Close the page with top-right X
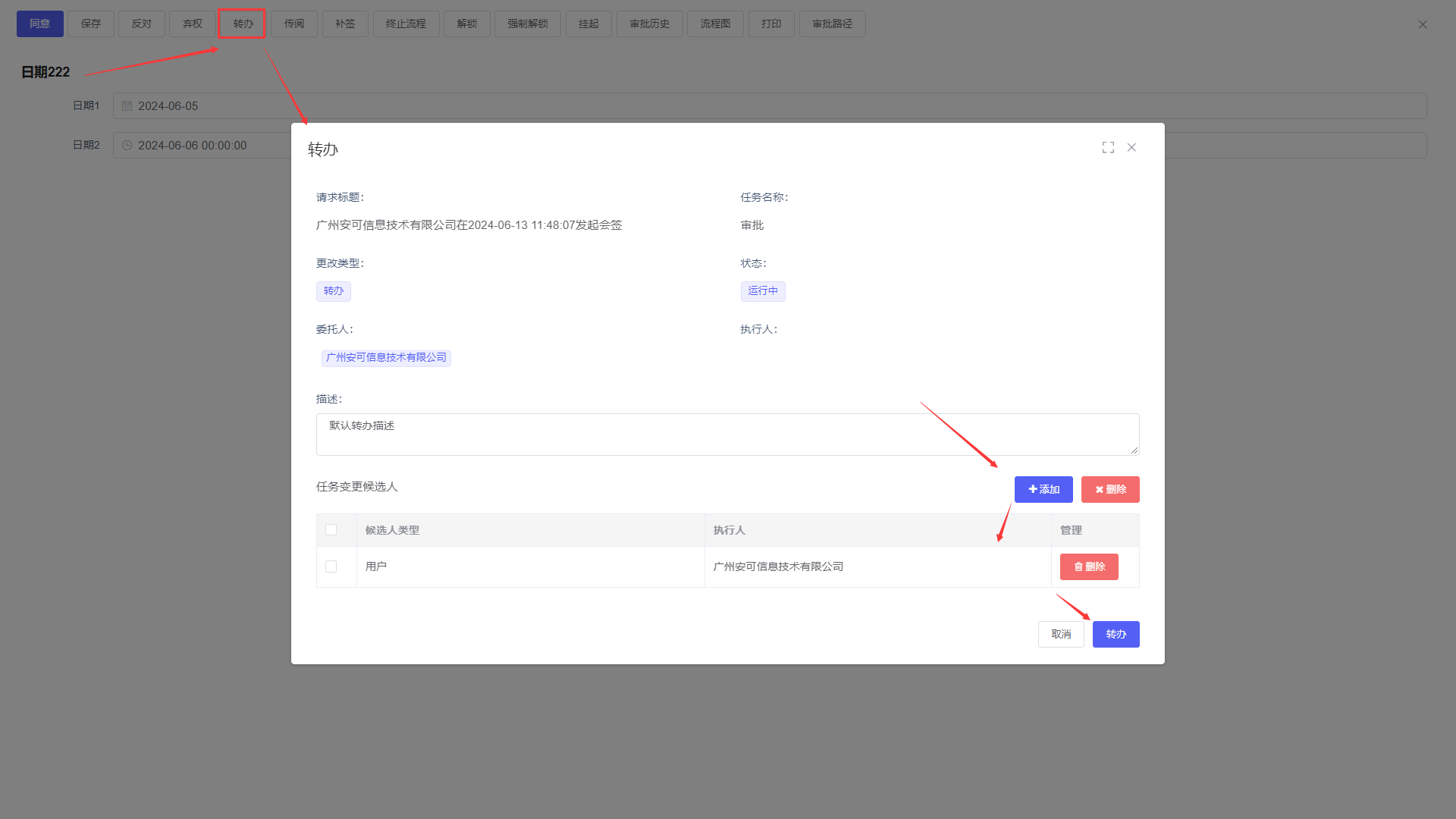1456x819 pixels. tap(1423, 24)
